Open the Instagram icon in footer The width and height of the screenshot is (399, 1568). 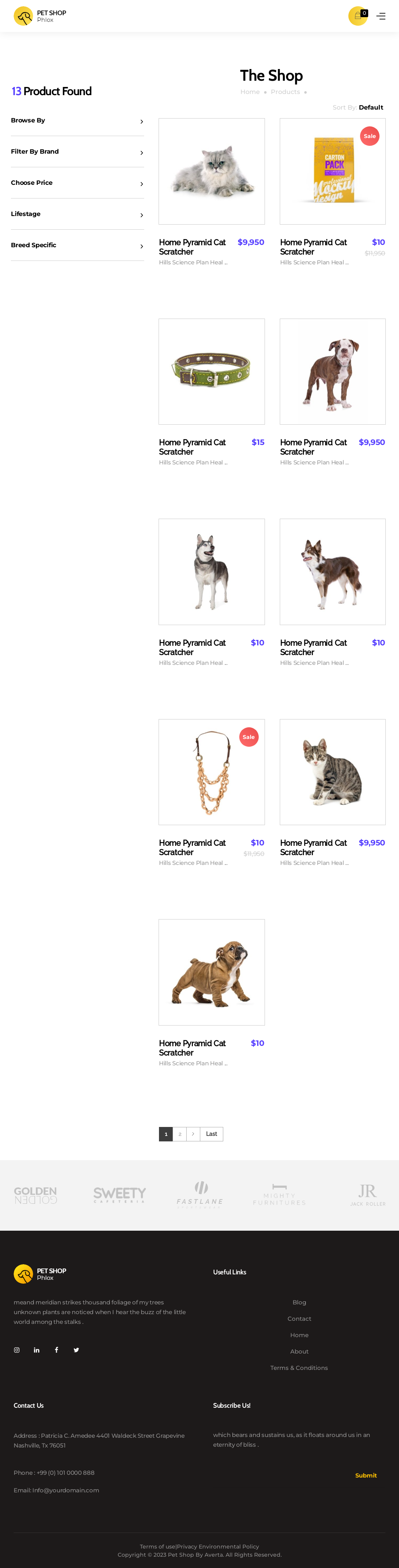17,1350
